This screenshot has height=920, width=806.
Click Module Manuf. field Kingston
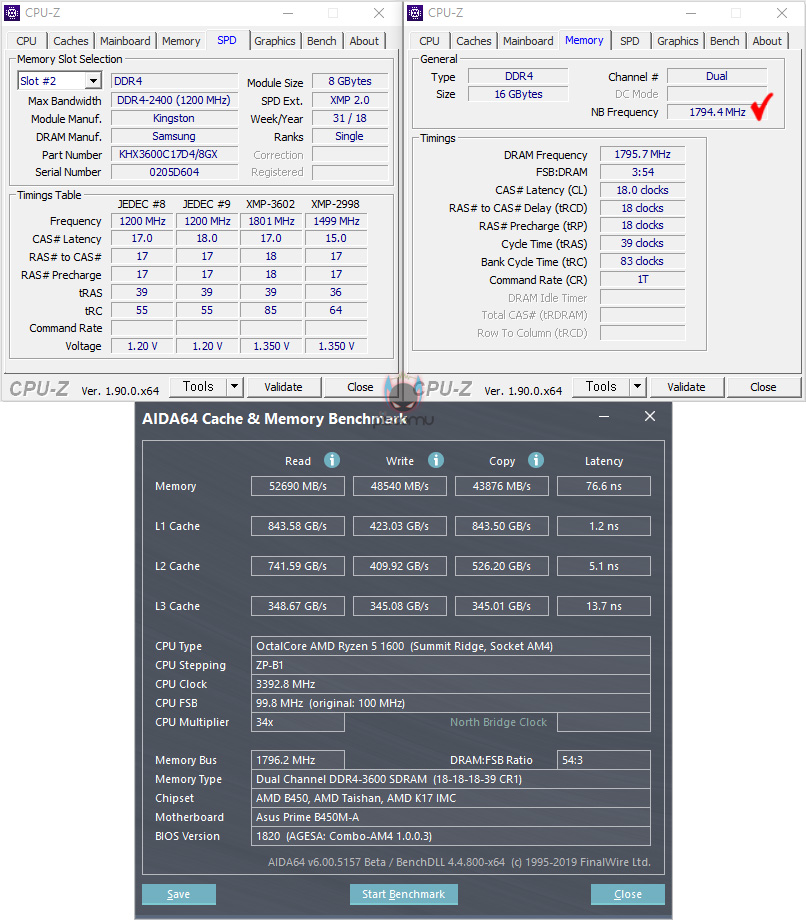pos(174,118)
